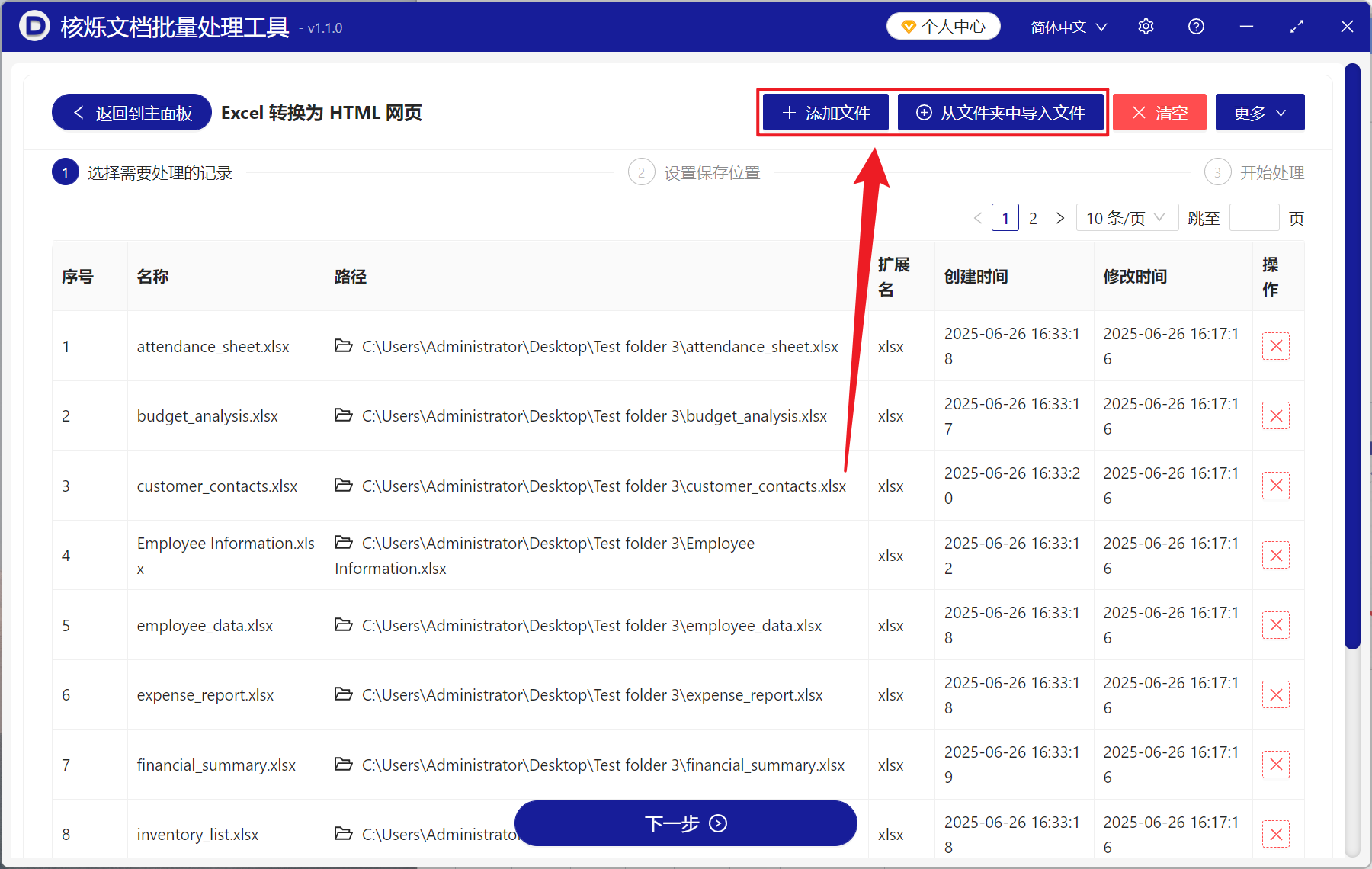
Task: Click the fullscreen expand icon in title bar
Action: tap(1297, 26)
